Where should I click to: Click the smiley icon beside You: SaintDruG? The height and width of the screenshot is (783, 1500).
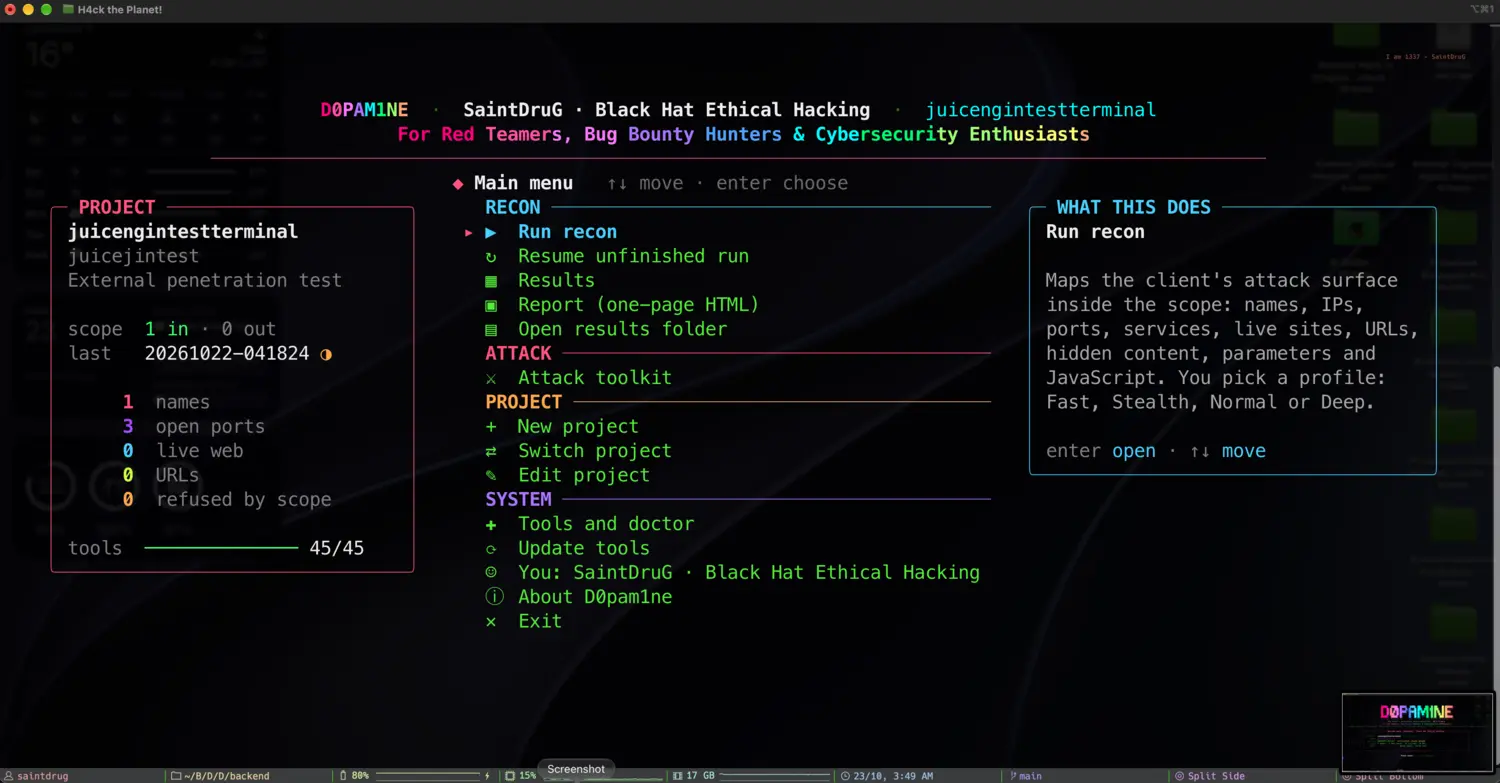tap(491, 573)
